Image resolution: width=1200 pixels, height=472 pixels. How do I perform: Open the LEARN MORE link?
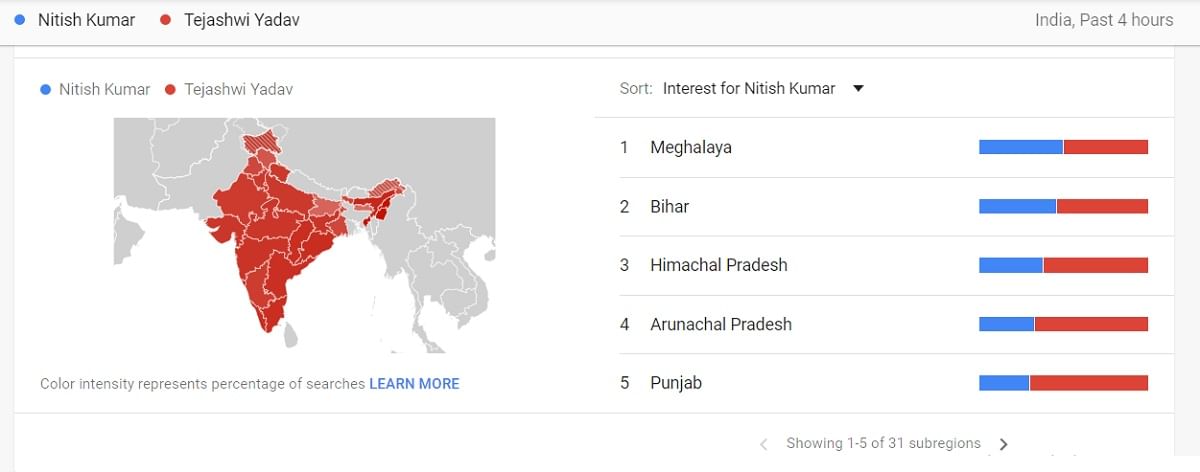click(x=414, y=383)
